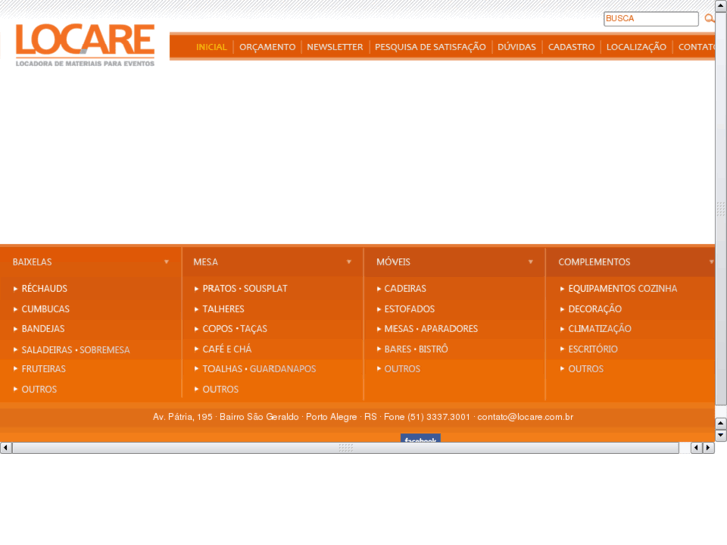Open the EQUIPAMENTOS COZINHA link

point(623,289)
